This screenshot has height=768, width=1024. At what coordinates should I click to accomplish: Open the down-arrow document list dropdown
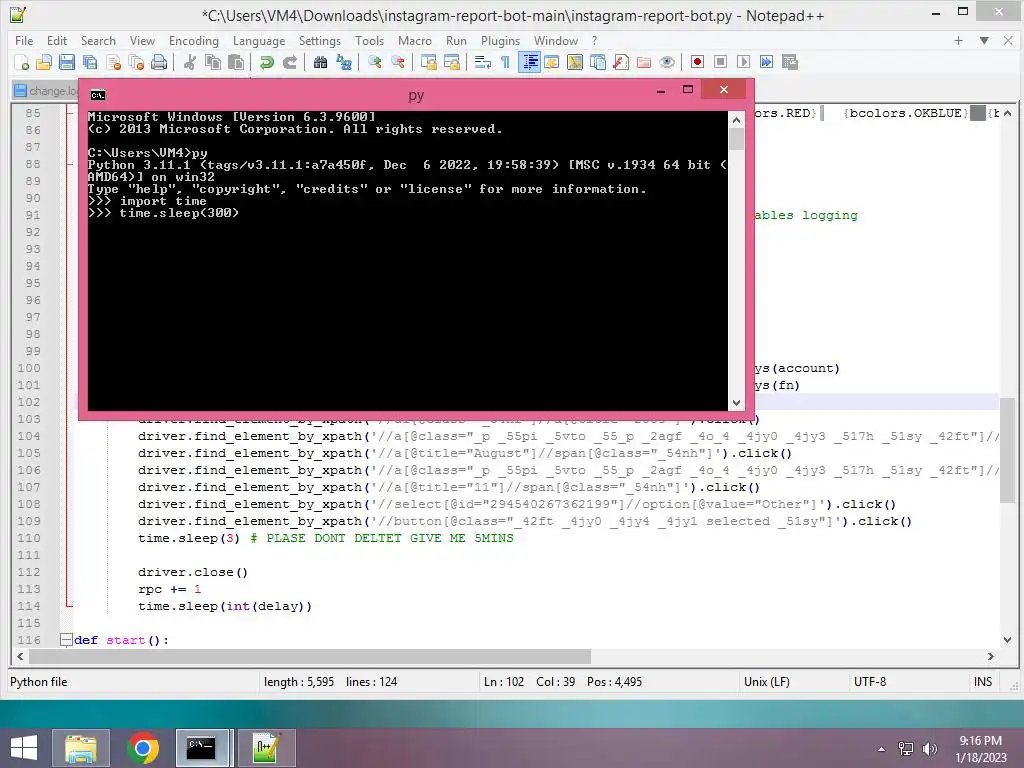click(984, 40)
